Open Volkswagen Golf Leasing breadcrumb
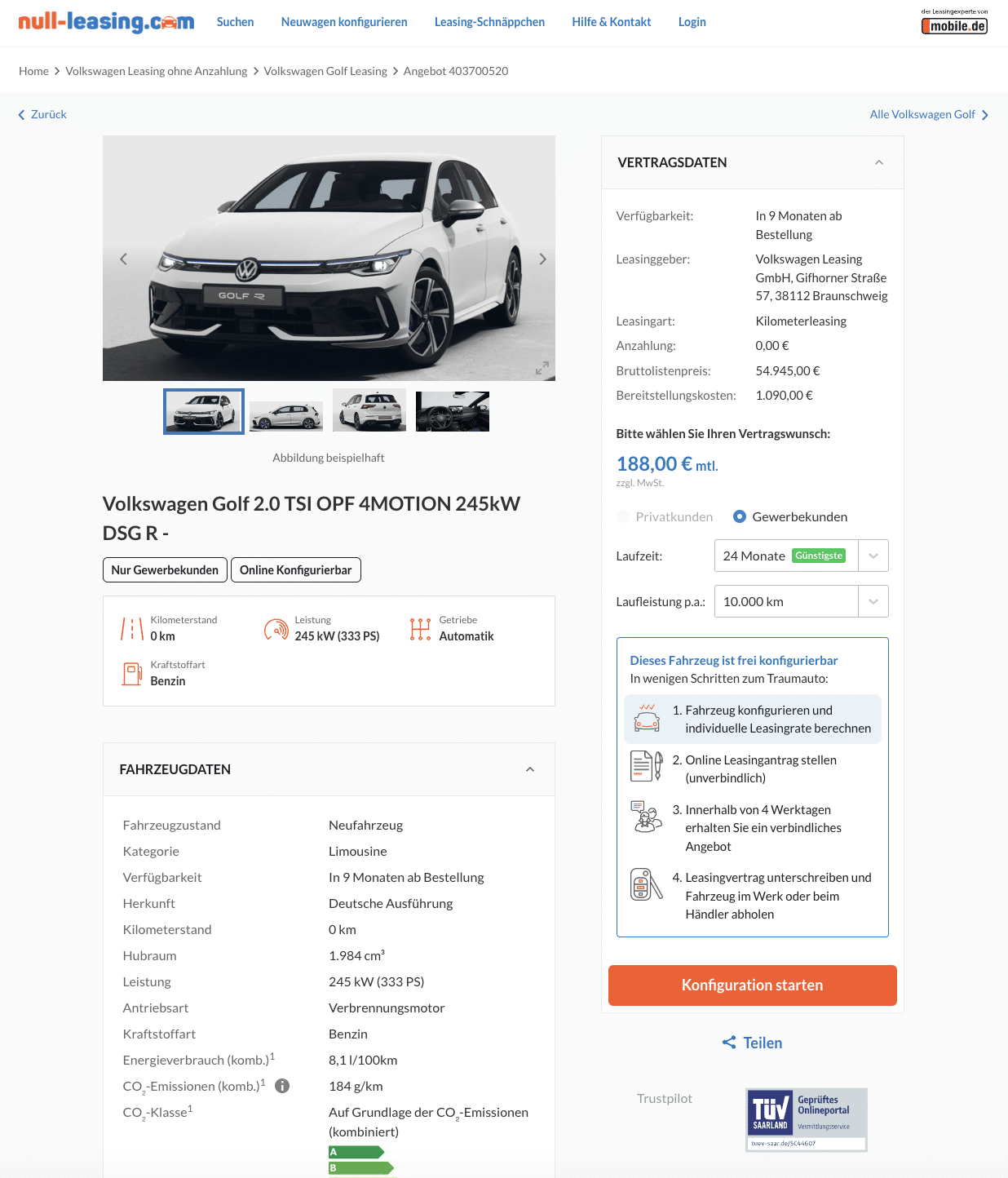 point(325,71)
